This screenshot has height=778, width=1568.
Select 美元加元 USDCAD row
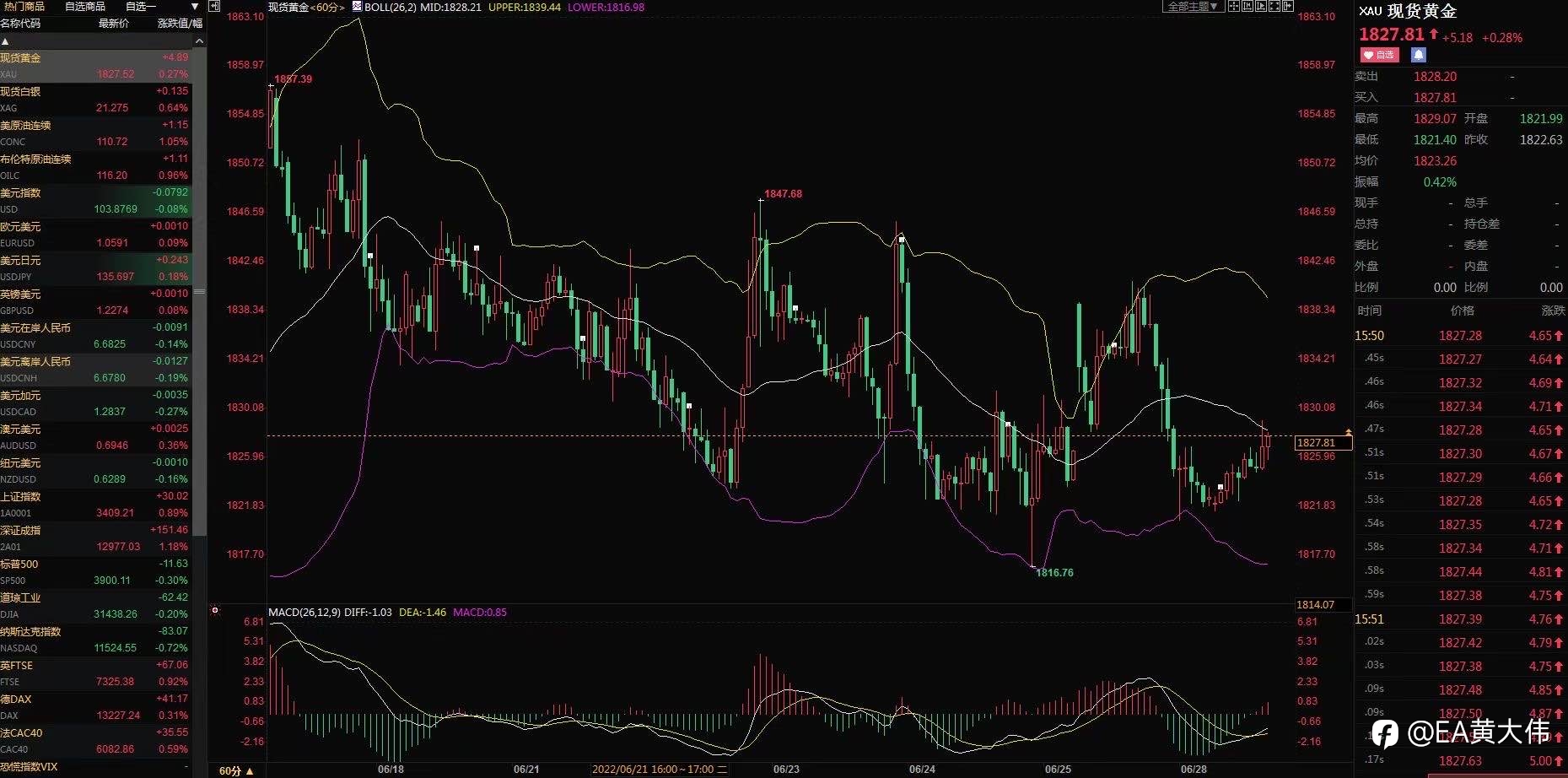(96, 403)
